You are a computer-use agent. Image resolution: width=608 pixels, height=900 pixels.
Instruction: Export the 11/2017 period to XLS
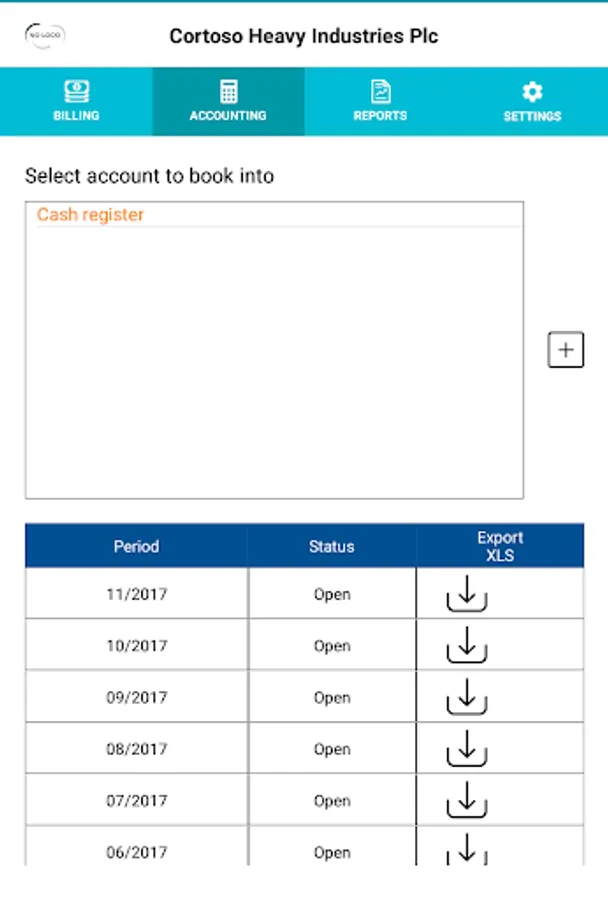click(466, 594)
